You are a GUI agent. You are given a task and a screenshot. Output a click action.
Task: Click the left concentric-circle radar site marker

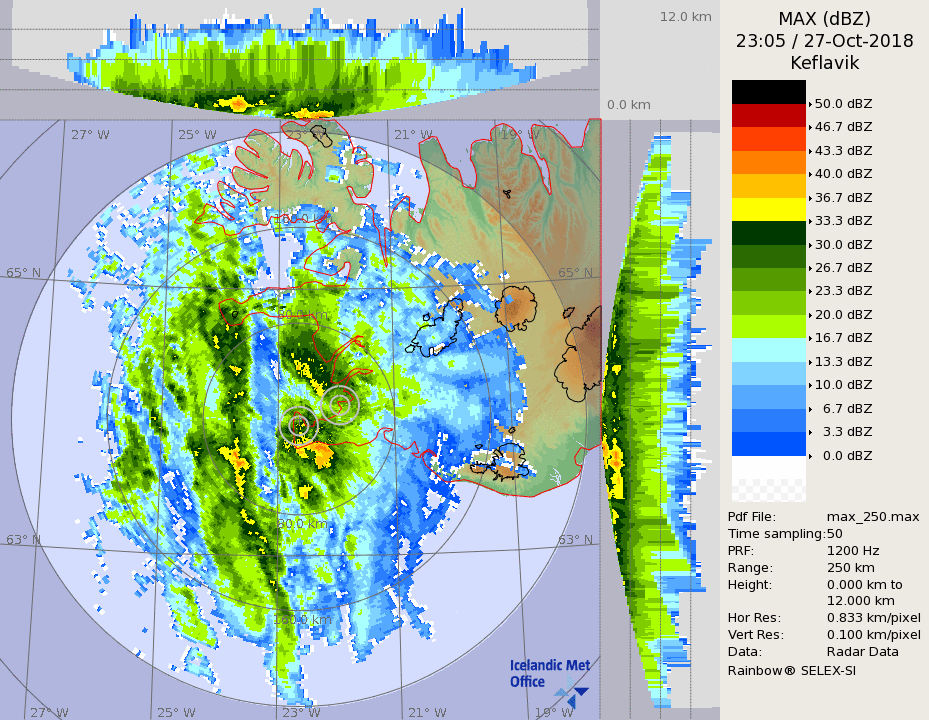[x=298, y=424]
